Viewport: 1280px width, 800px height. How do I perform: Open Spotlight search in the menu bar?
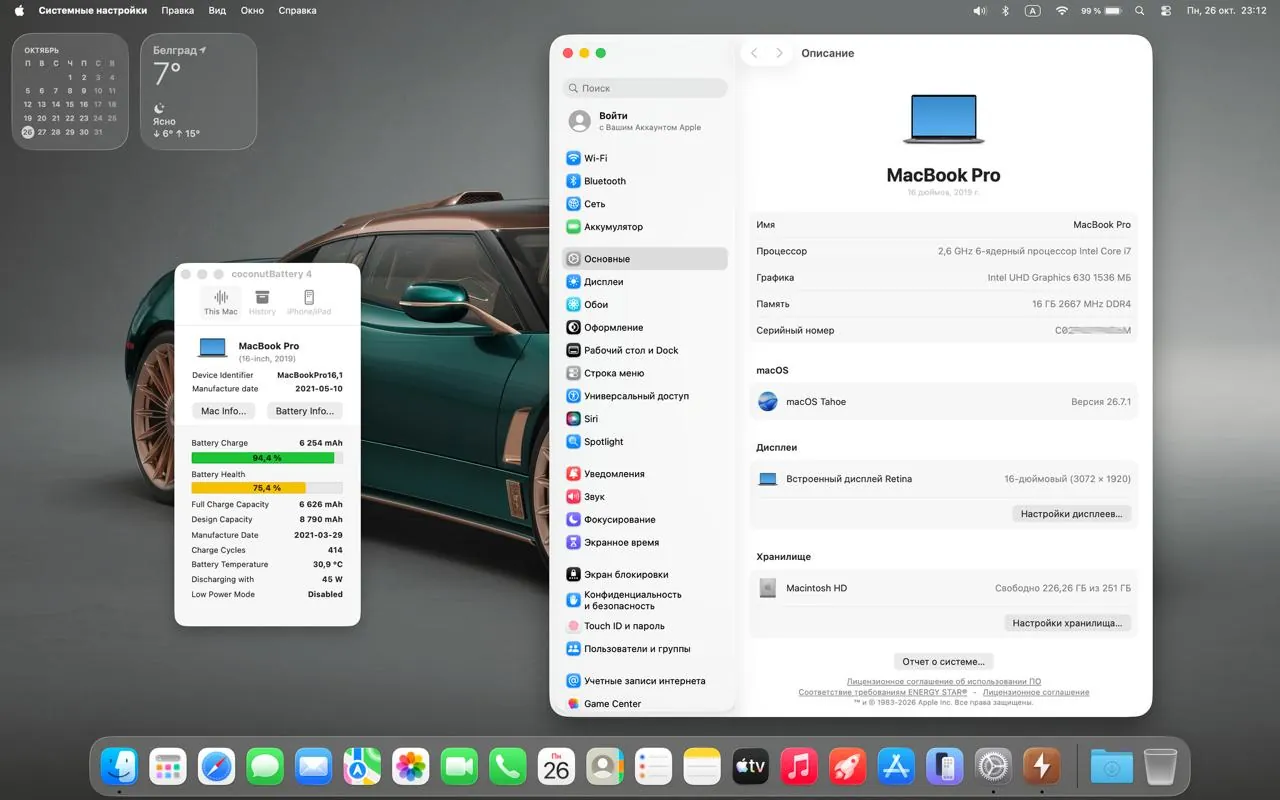click(1140, 10)
